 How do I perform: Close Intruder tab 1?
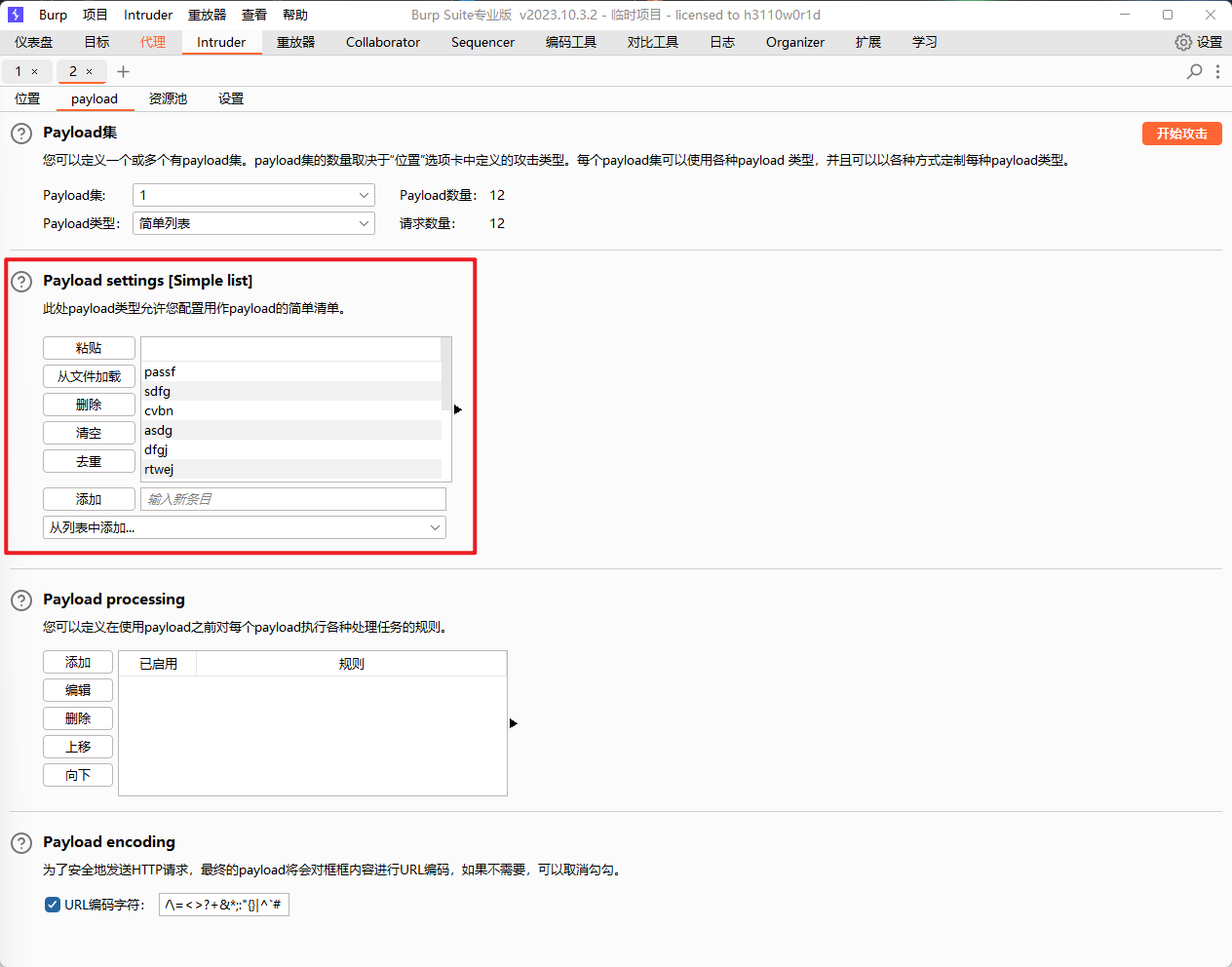pos(35,71)
